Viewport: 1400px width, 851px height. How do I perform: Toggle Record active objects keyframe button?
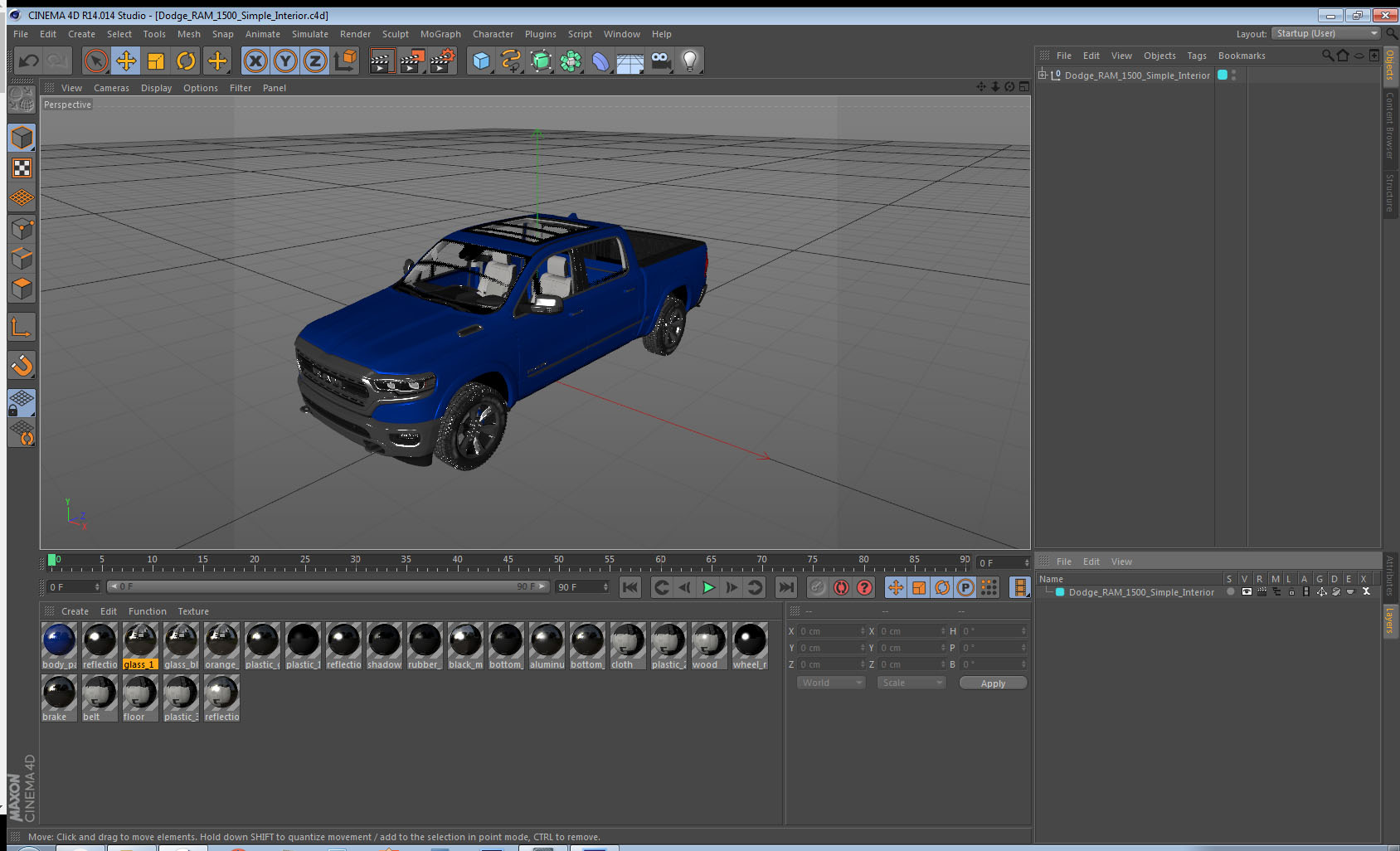click(x=818, y=587)
